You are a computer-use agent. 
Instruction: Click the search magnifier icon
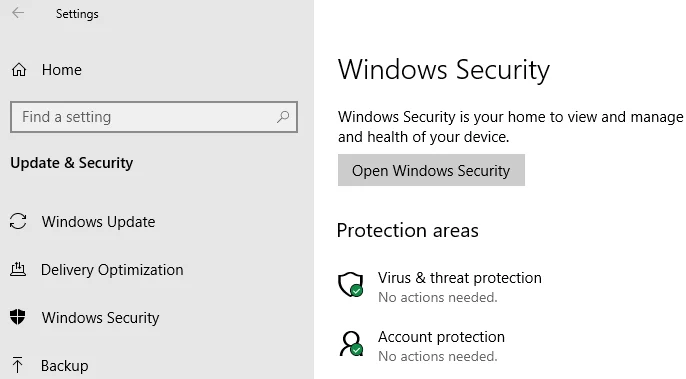283,117
